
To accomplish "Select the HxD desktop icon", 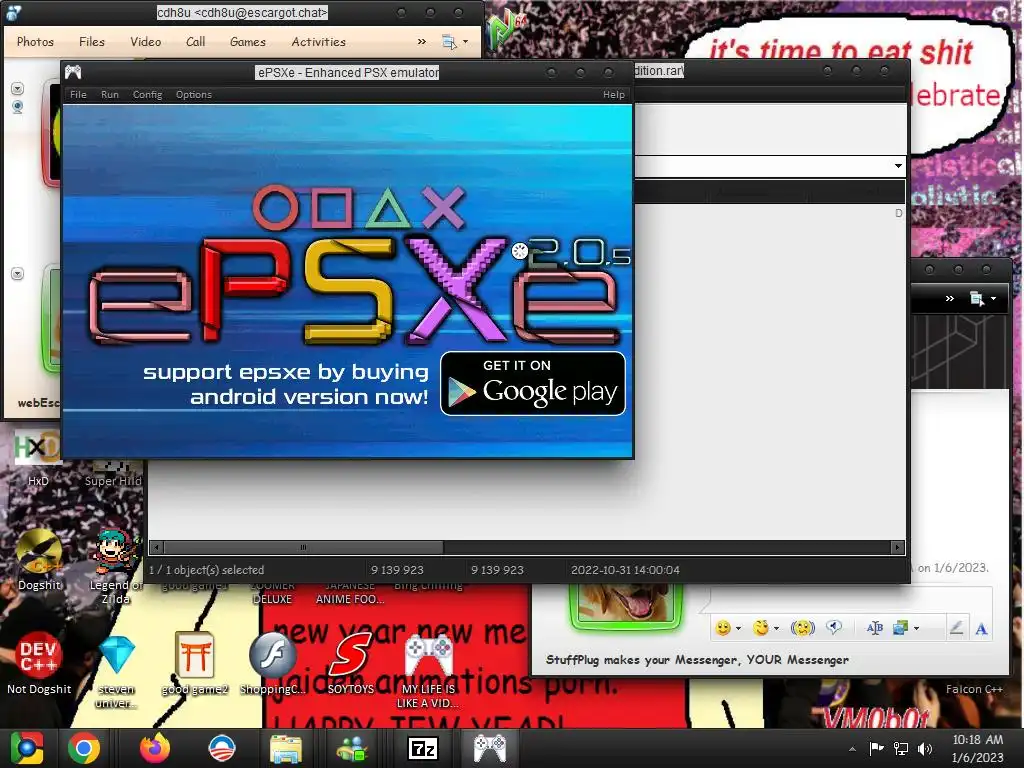I will tap(38, 457).
